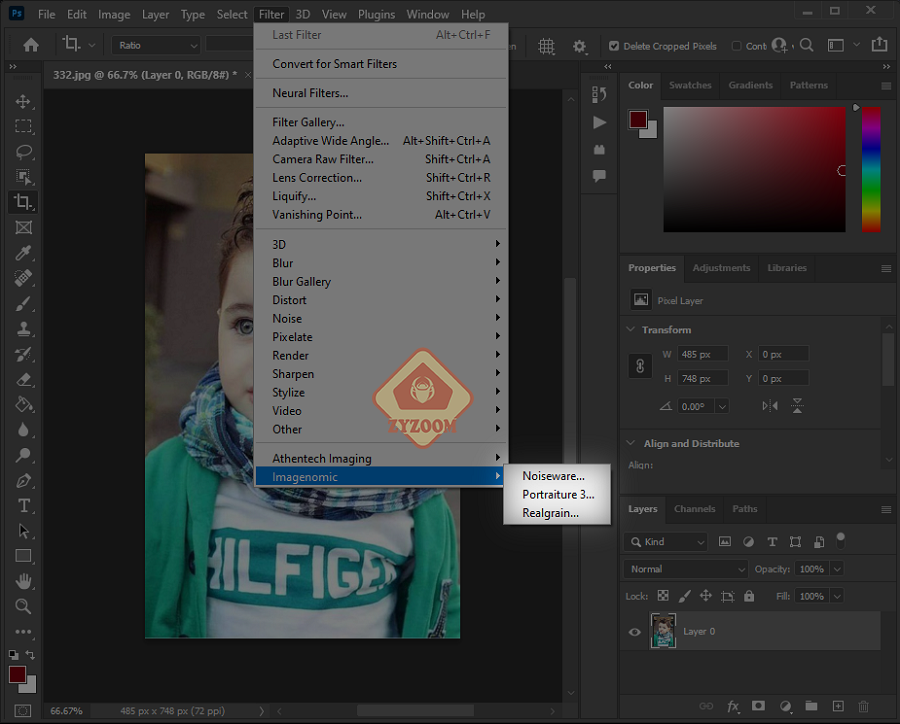Select the Brush tool
Image resolution: width=900 pixels, height=724 pixels.
pyautogui.click(x=23, y=303)
